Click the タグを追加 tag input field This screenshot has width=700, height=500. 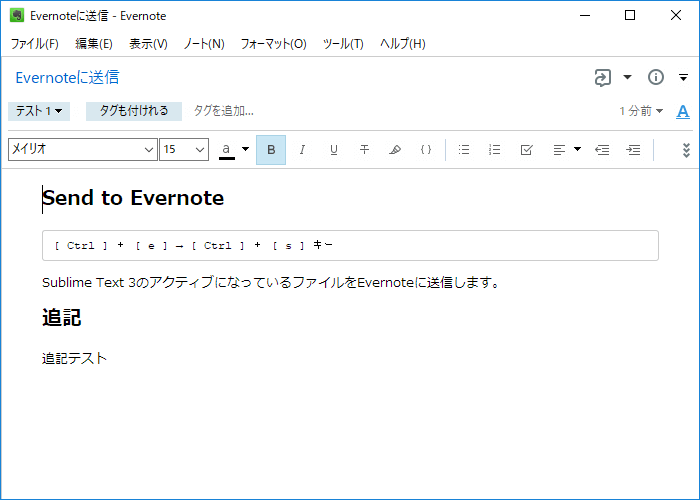tap(224, 111)
